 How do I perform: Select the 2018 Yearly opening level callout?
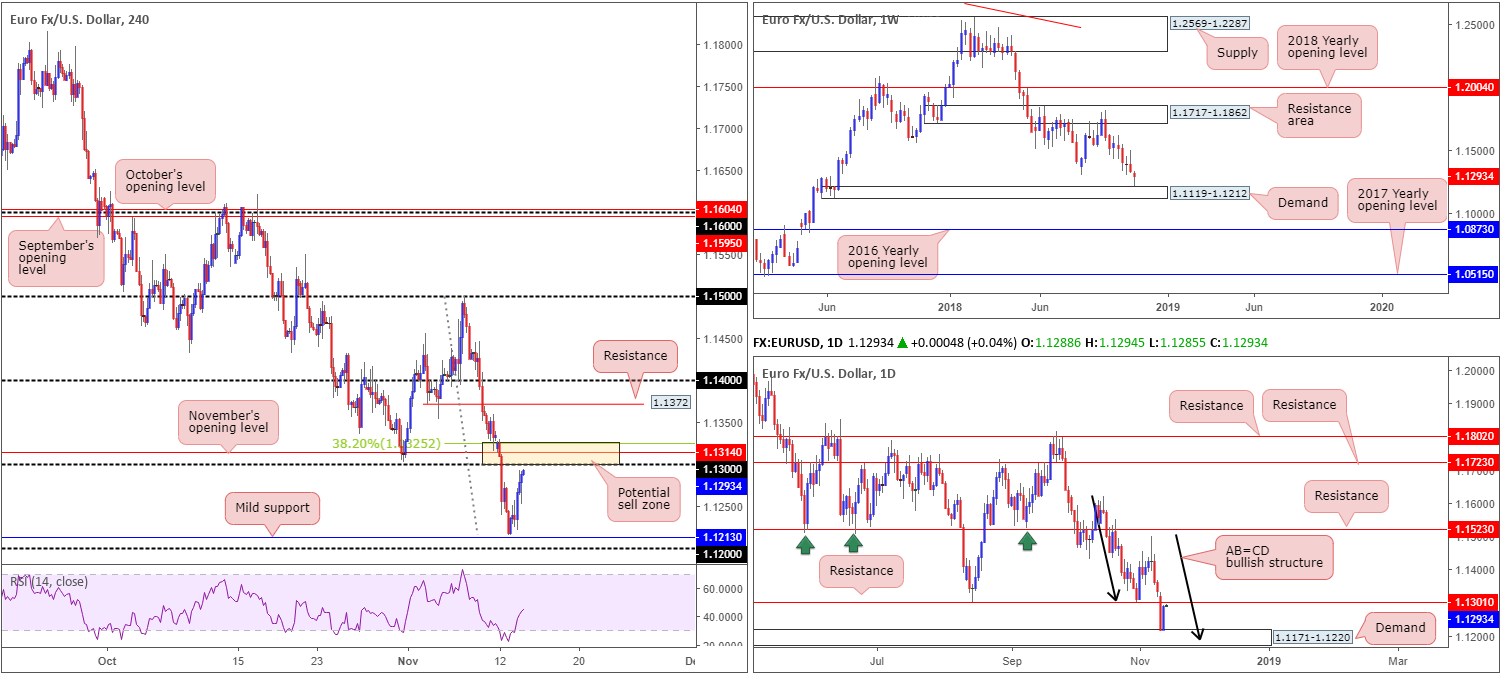point(1326,45)
